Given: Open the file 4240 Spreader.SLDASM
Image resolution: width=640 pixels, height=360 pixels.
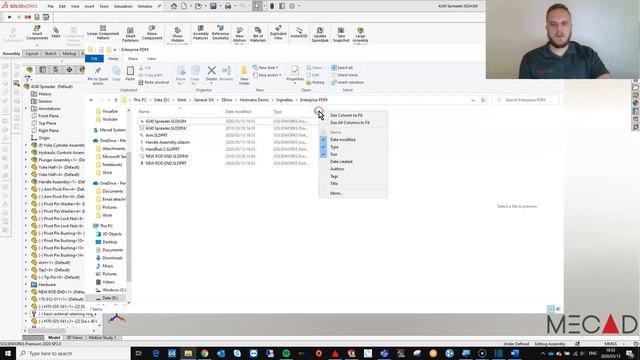Looking at the screenshot, I should (x=166, y=121).
